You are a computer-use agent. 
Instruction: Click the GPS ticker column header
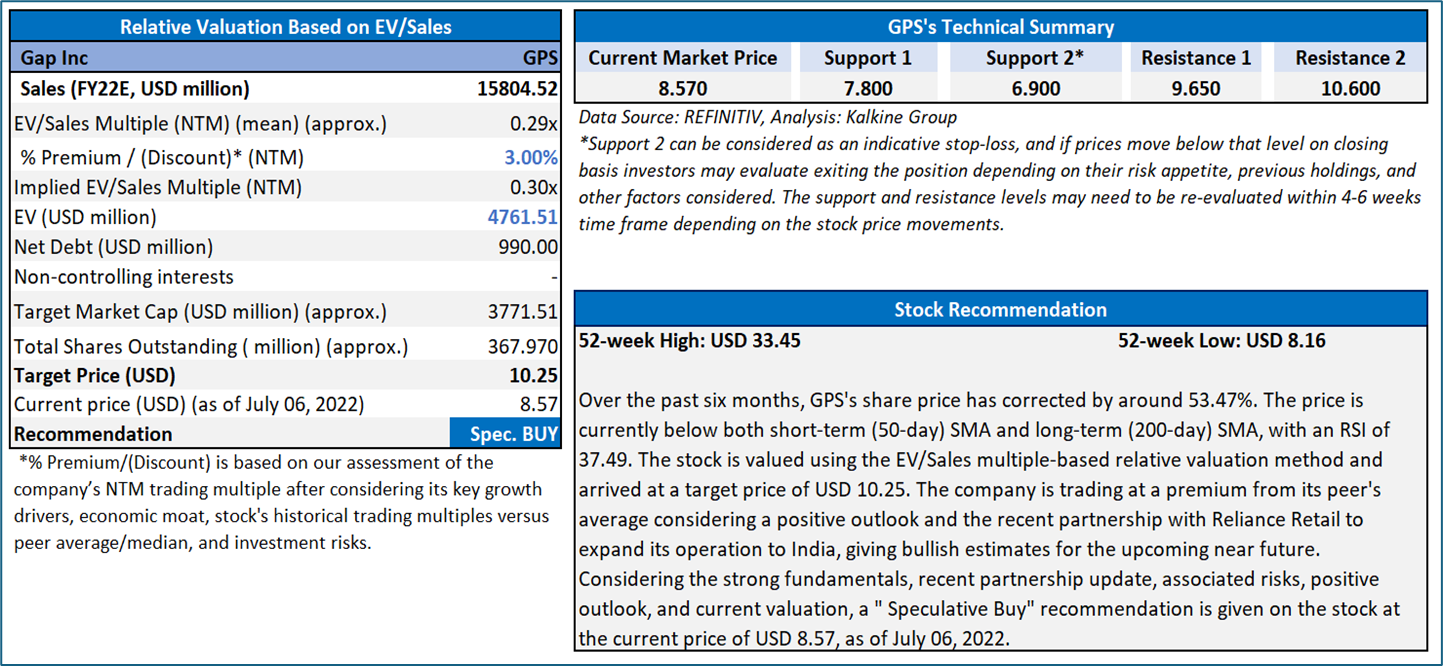pyautogui.click(x=540, y=57)
